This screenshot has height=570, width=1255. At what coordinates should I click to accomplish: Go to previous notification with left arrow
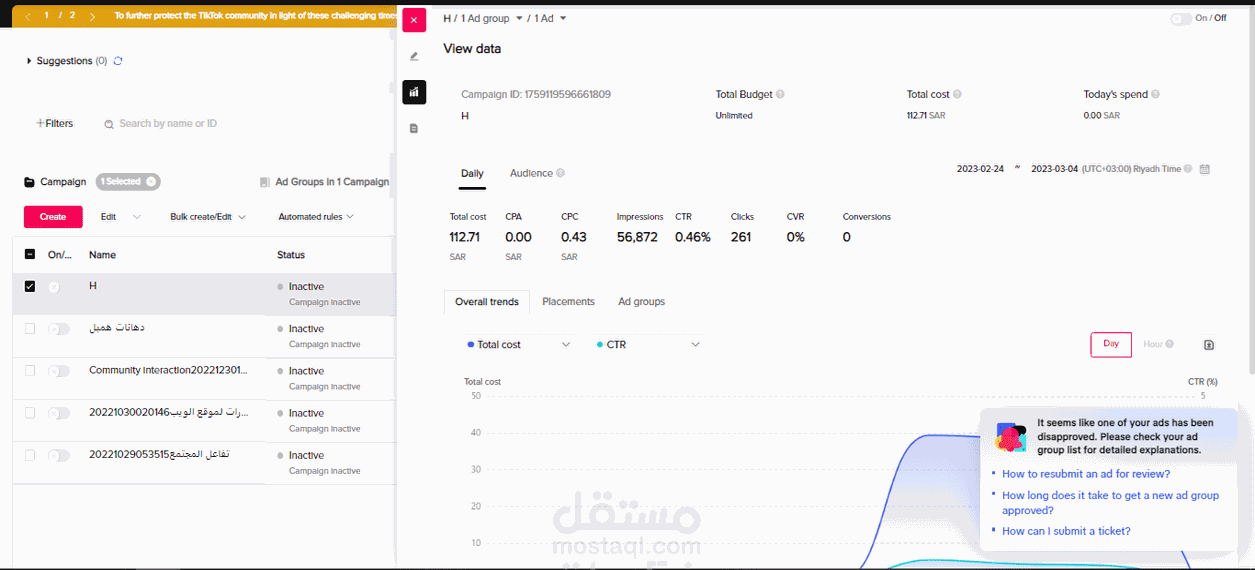pyautogui.click(x=27, y=16)
